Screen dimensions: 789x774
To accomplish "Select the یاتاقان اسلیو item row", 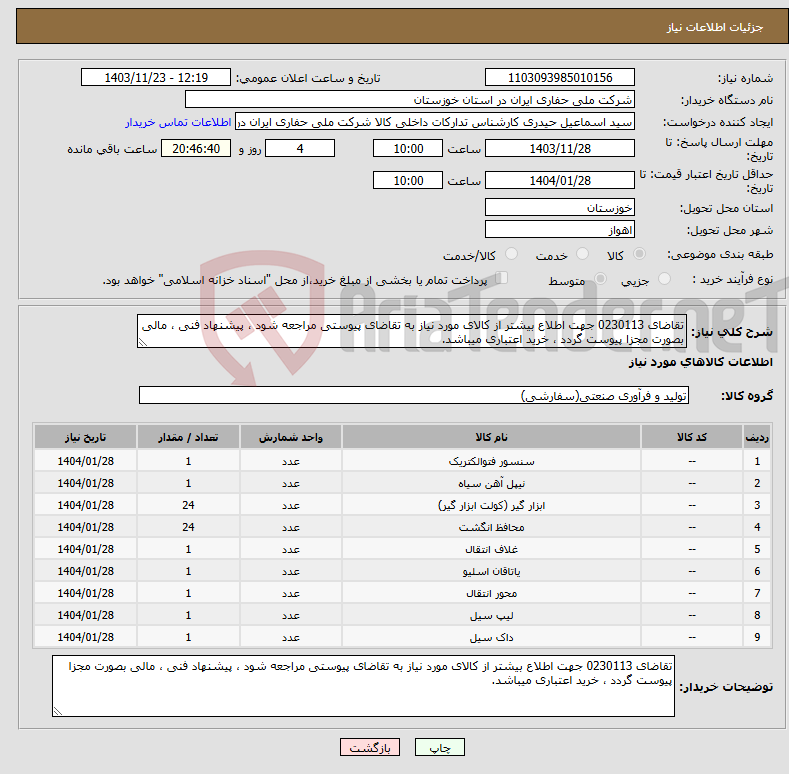I will [x=402, y=571].
